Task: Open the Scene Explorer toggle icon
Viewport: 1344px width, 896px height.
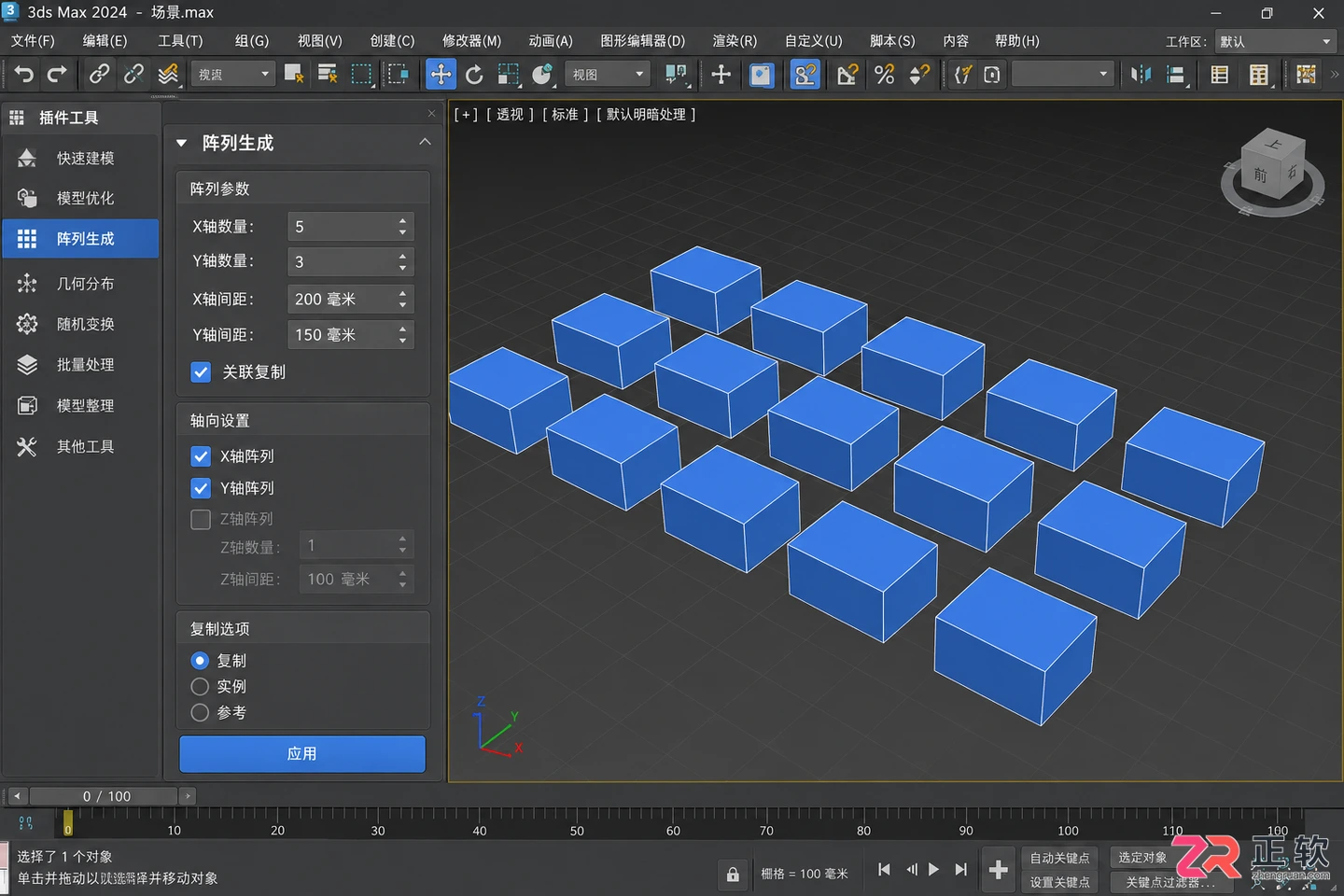Action: (1219, 74)
